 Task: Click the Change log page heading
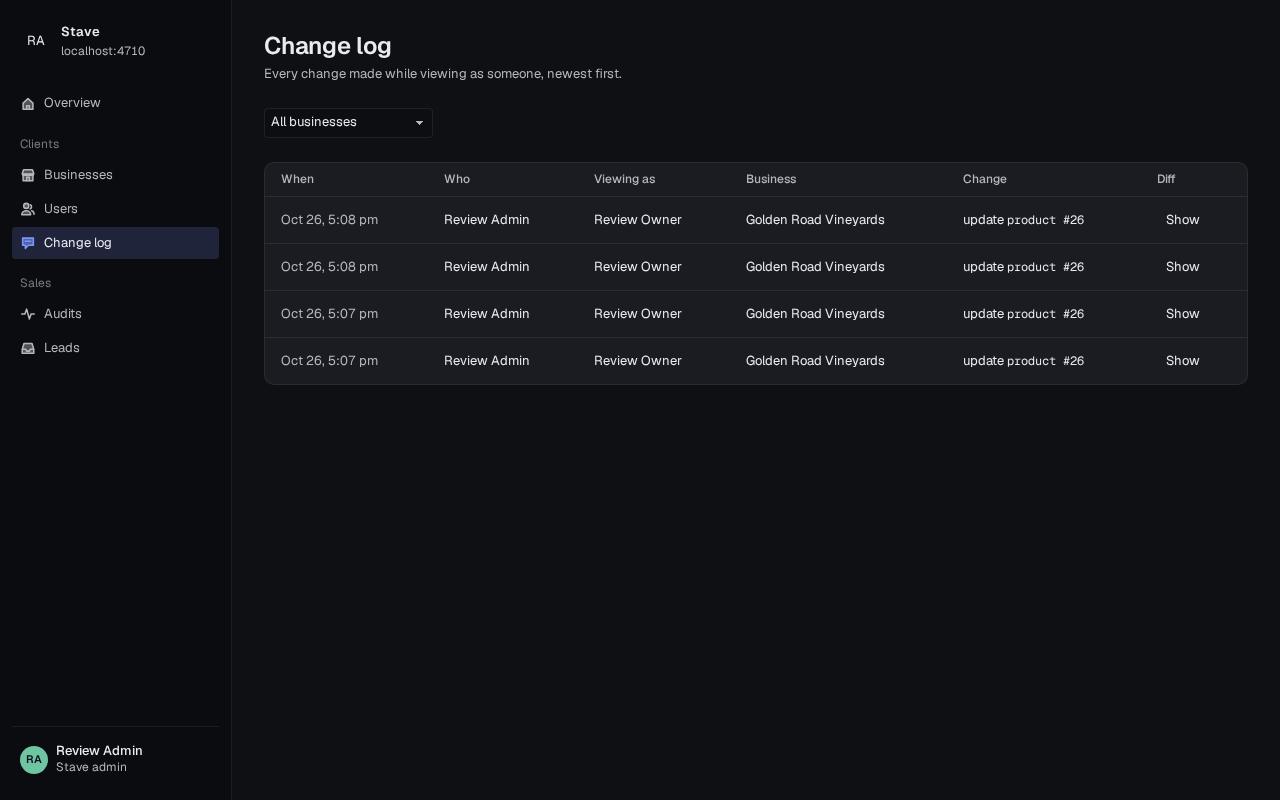point(327,46)
